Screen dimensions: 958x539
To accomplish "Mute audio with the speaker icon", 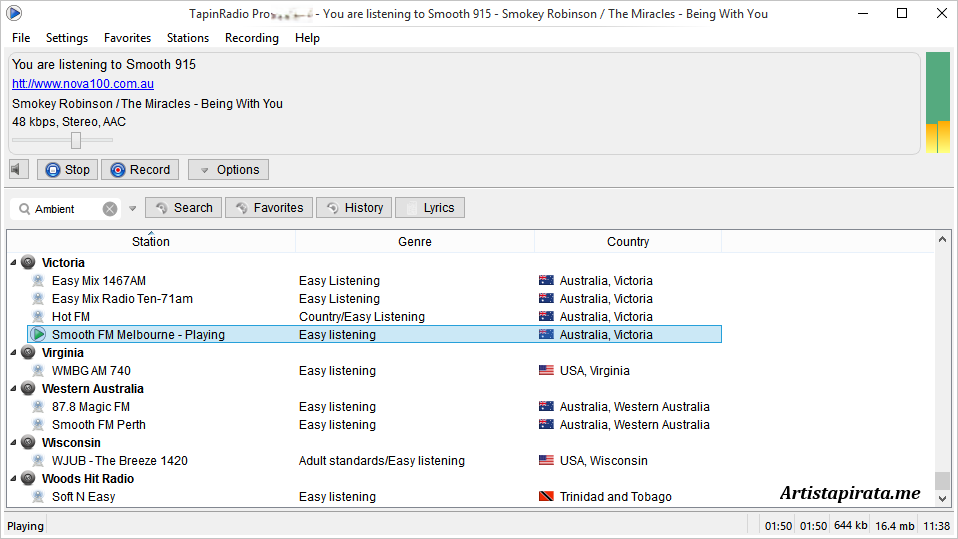I will coord(19,169).
